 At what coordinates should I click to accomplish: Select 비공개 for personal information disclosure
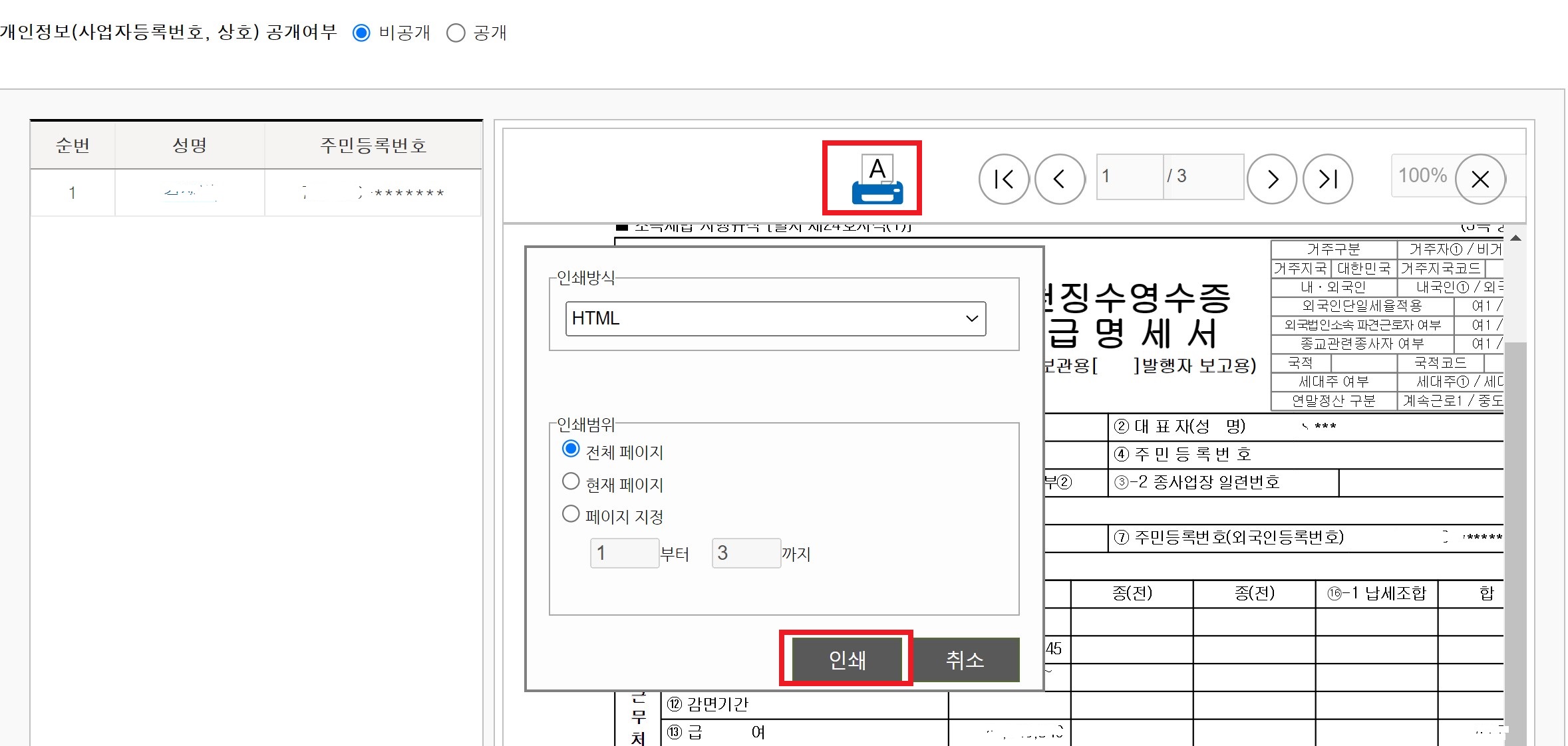click(361, 32)
